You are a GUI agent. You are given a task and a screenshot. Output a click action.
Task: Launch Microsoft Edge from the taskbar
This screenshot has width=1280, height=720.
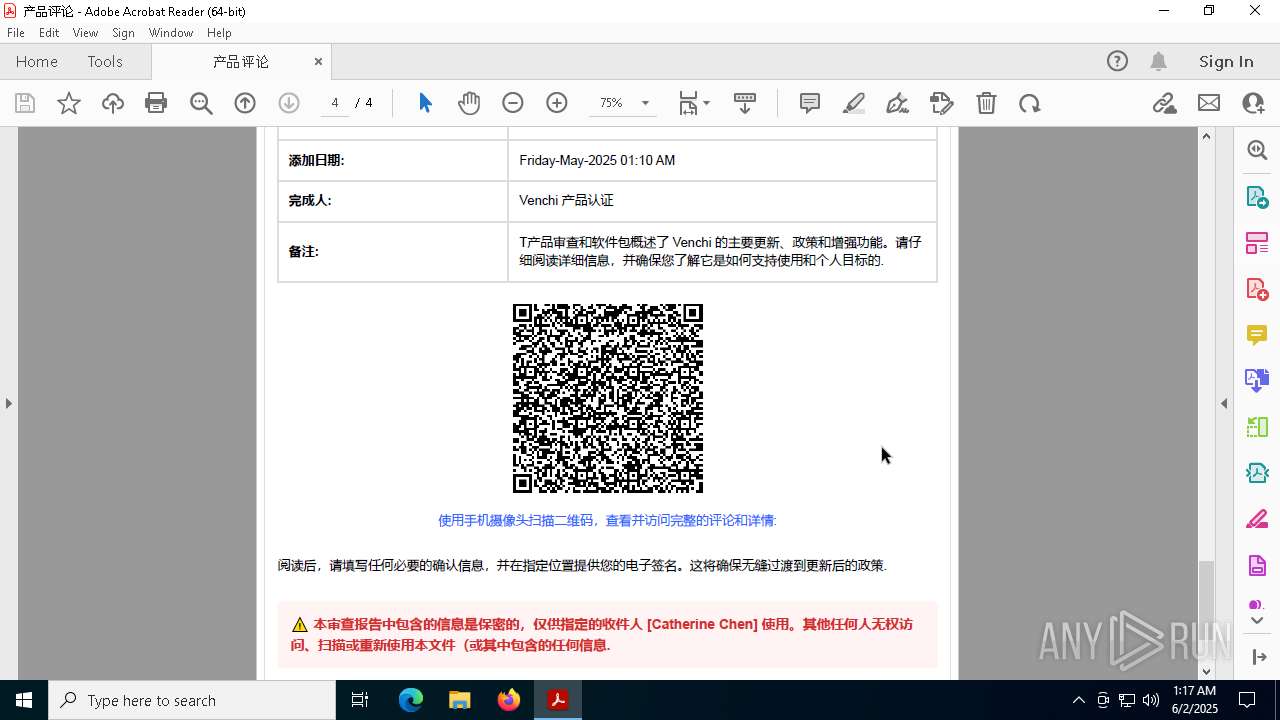(411, 700)
